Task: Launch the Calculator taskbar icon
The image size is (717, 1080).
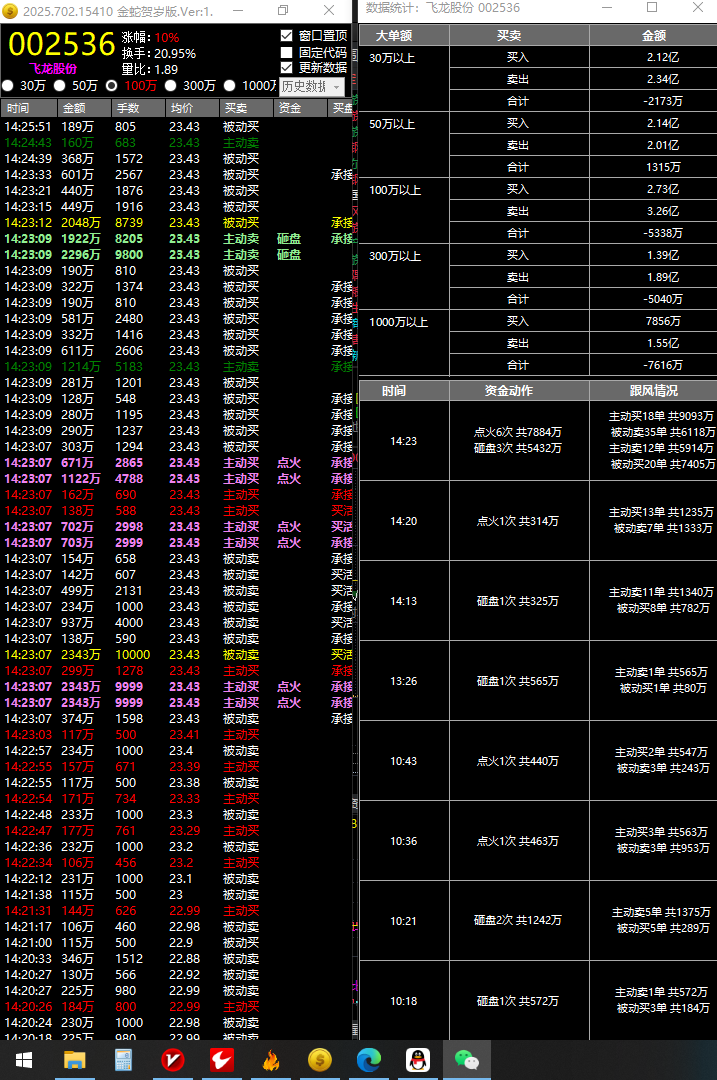Action: pyautogui.click(x=123, y=1059)
